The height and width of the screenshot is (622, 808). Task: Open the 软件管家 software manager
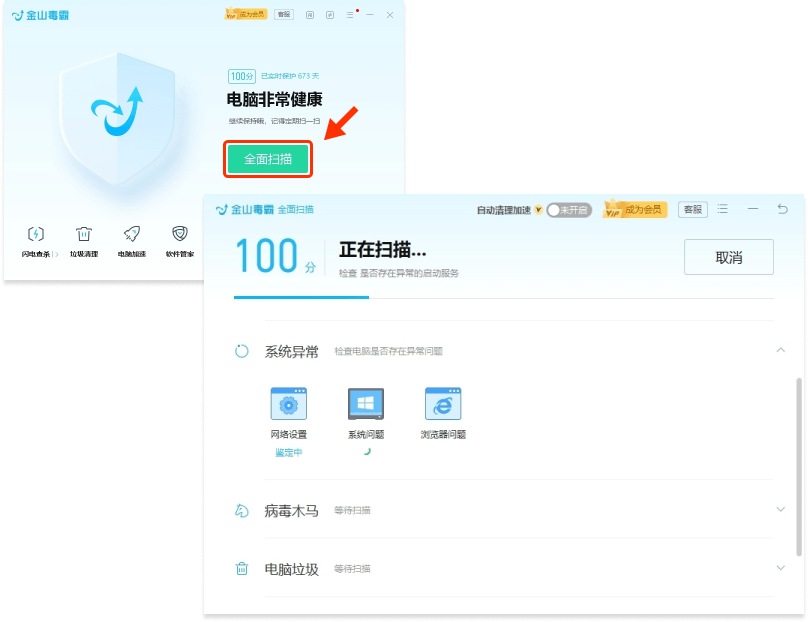pos(180,242)
